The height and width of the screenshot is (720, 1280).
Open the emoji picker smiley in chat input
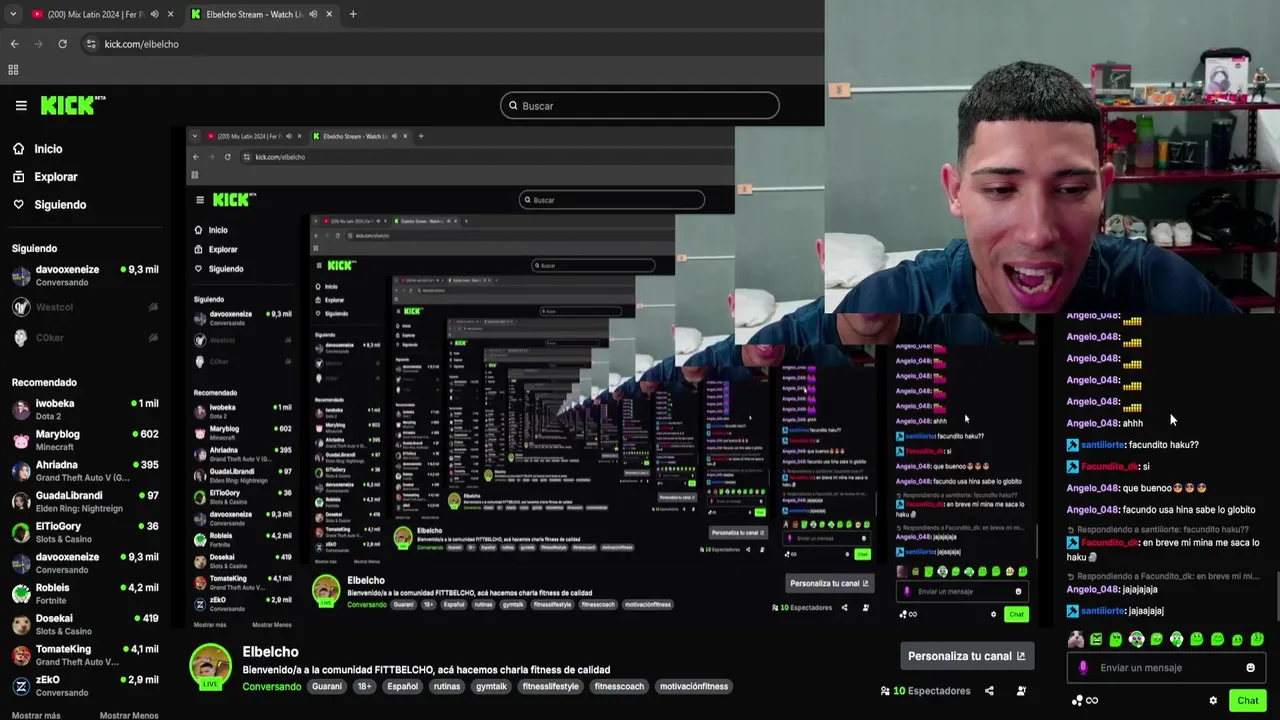[1250, 668]
